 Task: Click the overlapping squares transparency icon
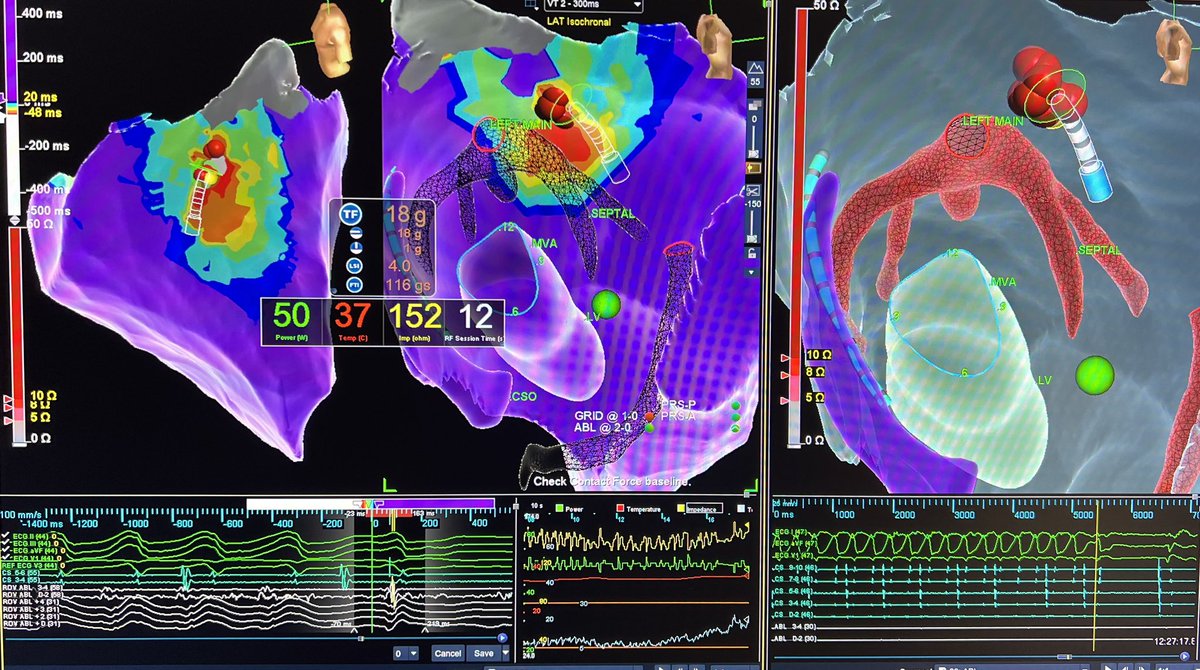(755, 105)
